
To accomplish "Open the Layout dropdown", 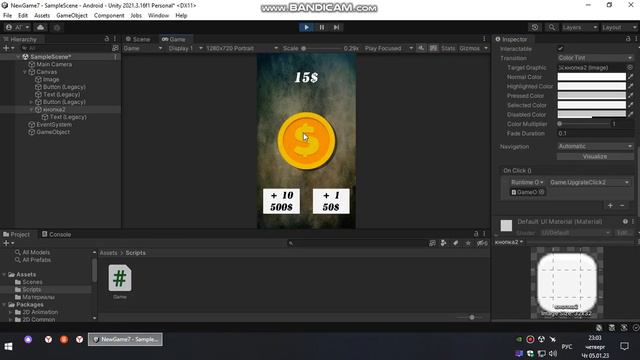I will coord(619,27).
